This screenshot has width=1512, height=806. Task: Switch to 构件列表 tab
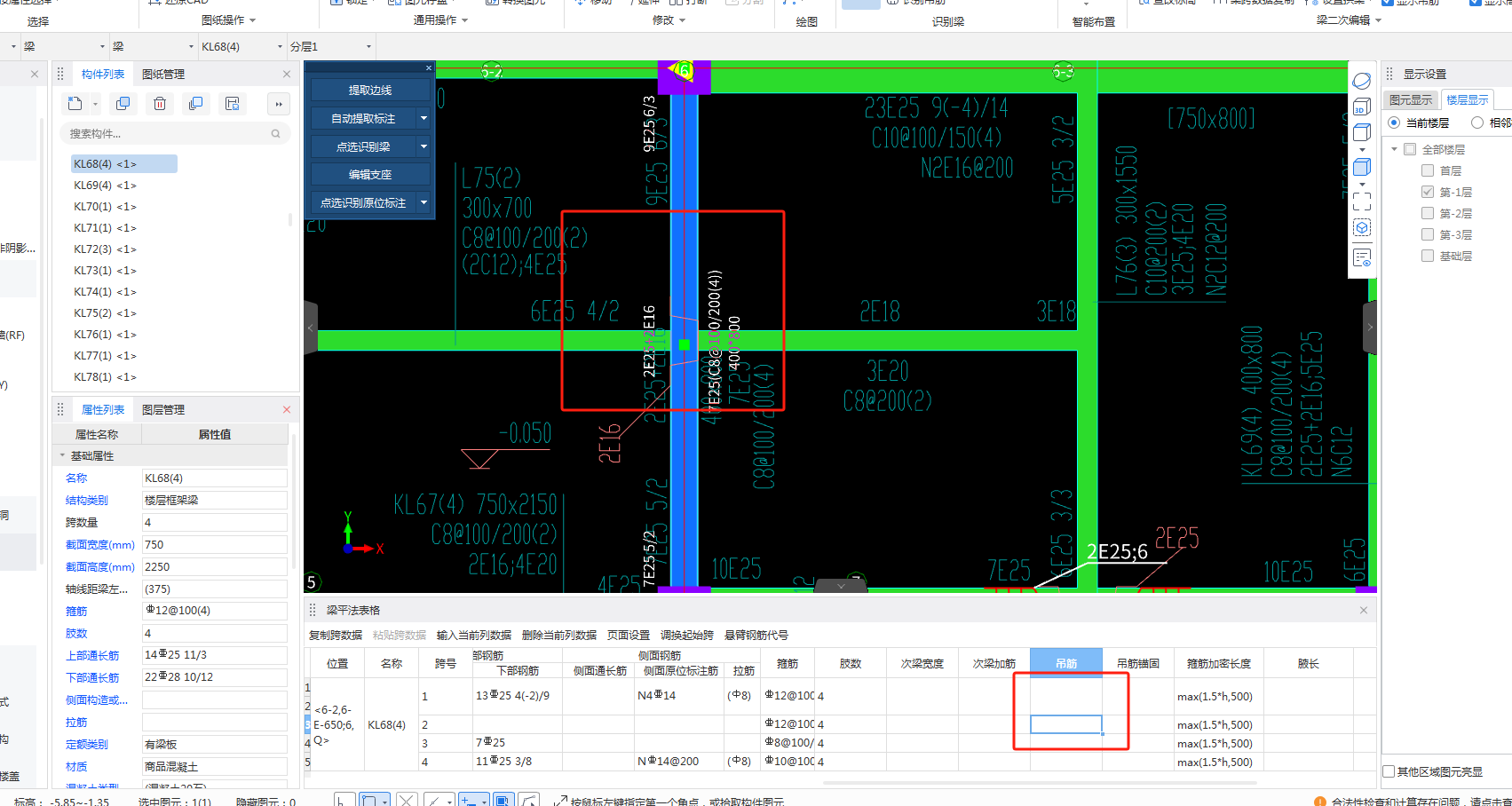tap(103, 75)
